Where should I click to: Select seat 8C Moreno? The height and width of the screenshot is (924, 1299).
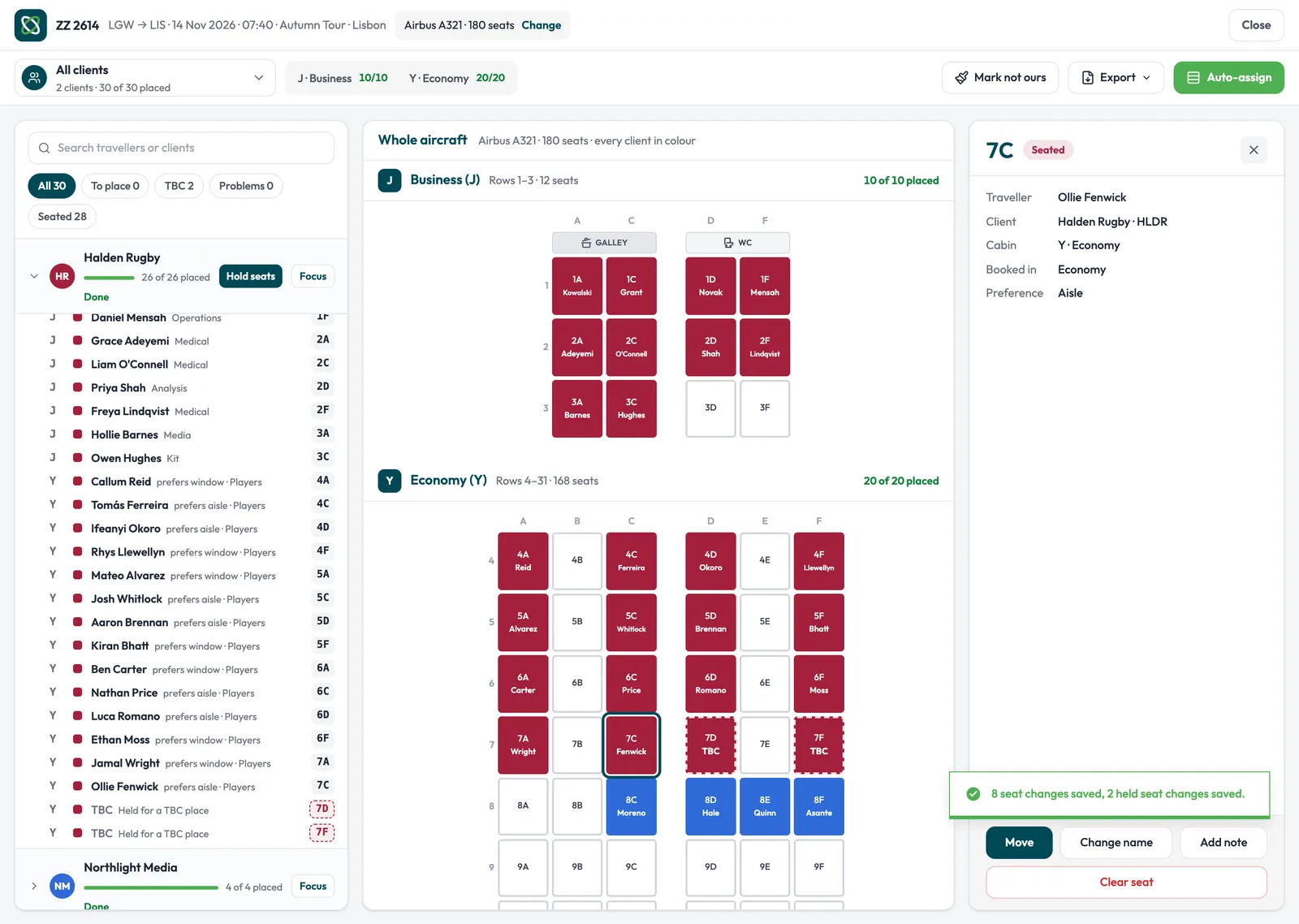point(632,806)
